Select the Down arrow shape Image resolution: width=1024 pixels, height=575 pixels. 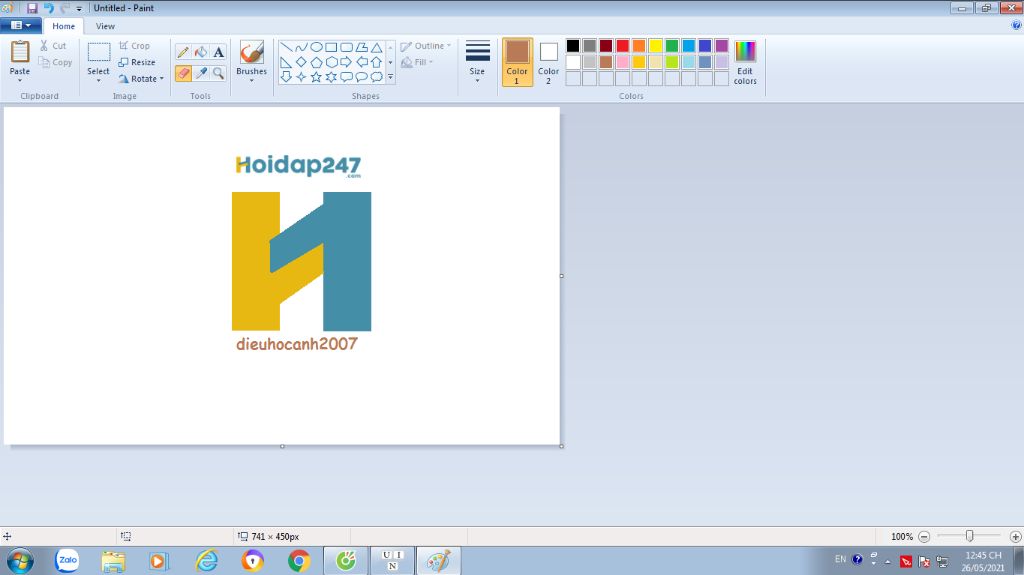pyautogui.click(x=286, y=77)
